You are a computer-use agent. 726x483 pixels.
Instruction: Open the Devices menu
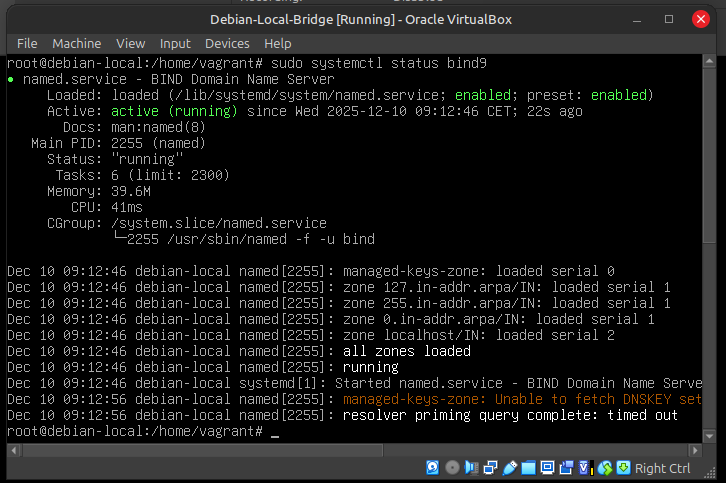[227, 43]
